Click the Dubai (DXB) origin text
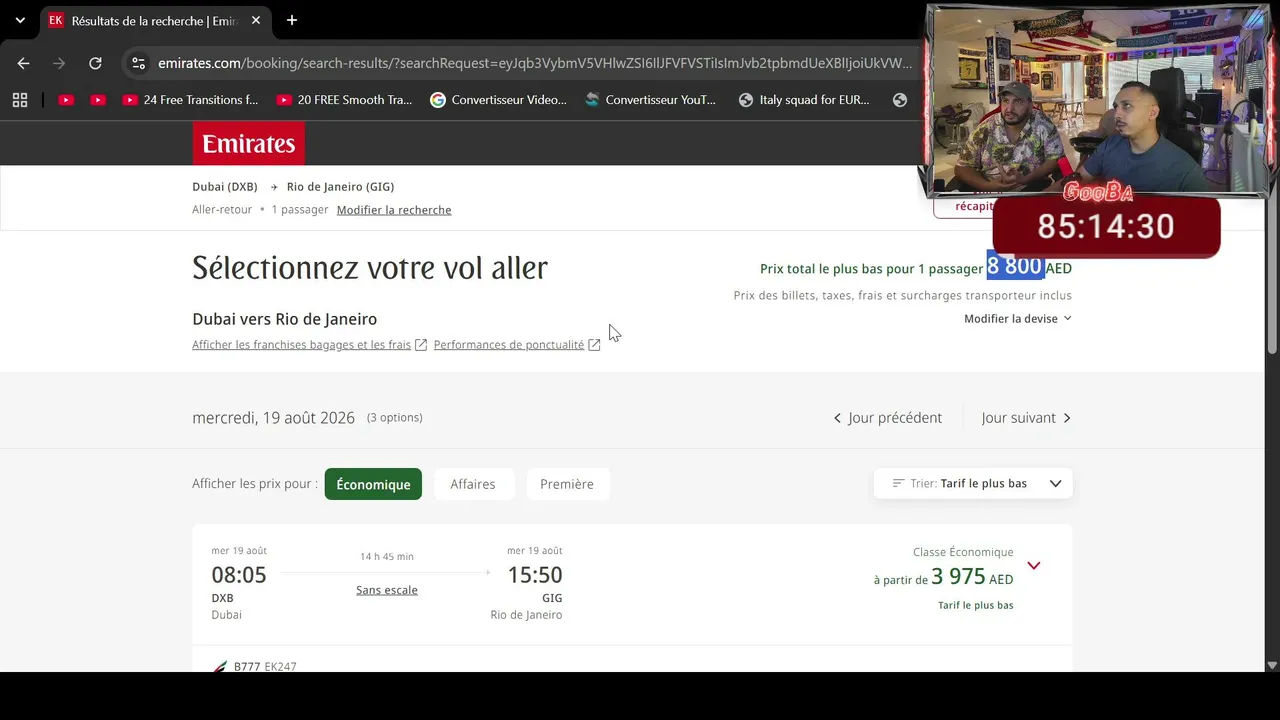 coord(225,187)
